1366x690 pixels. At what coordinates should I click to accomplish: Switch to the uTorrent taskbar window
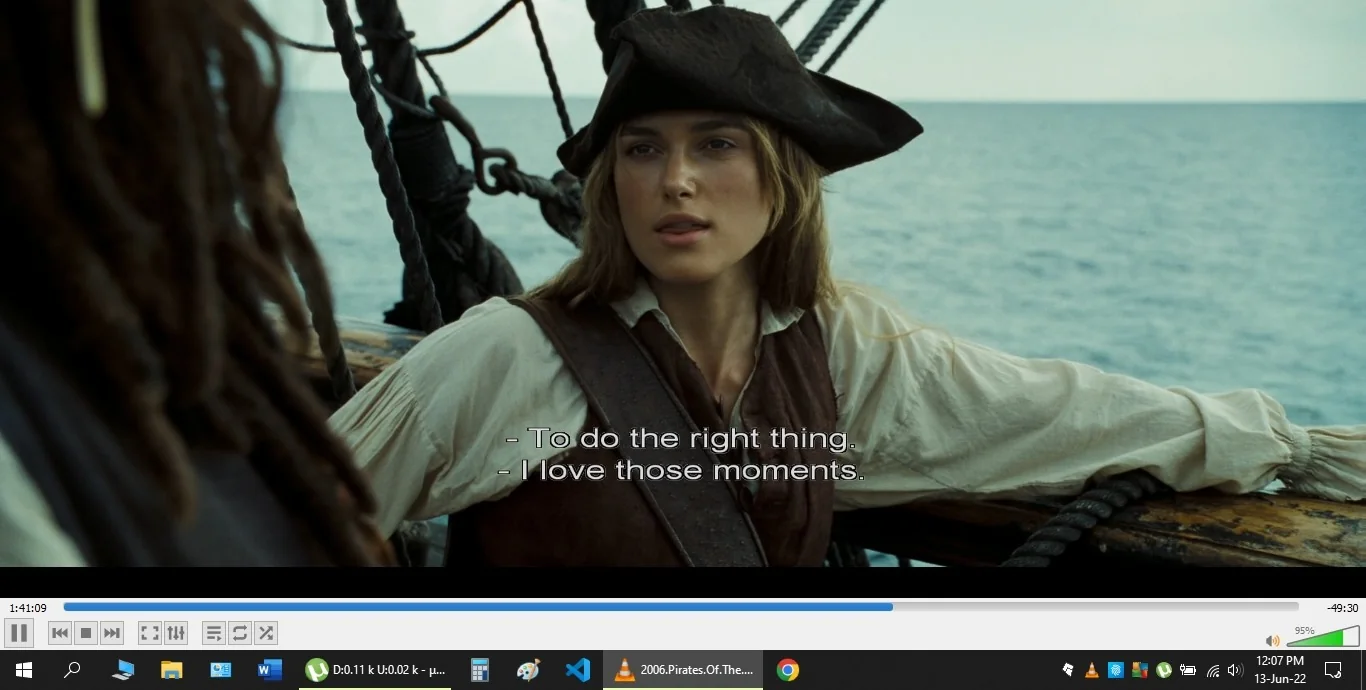pyautogui.click(x=375, y=670)
